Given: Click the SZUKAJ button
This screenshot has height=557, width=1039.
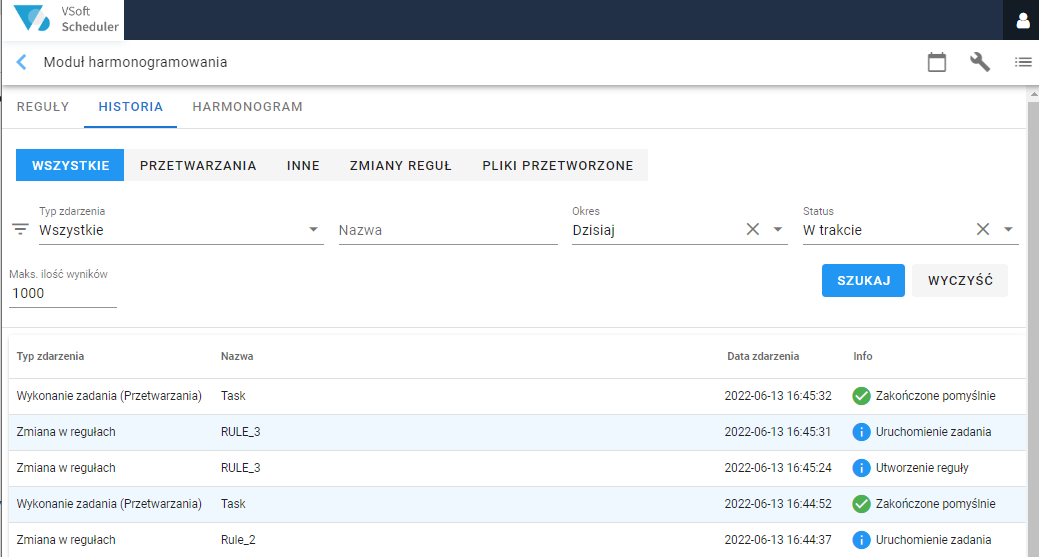Looking at the screenshot, I should point(863,280).
